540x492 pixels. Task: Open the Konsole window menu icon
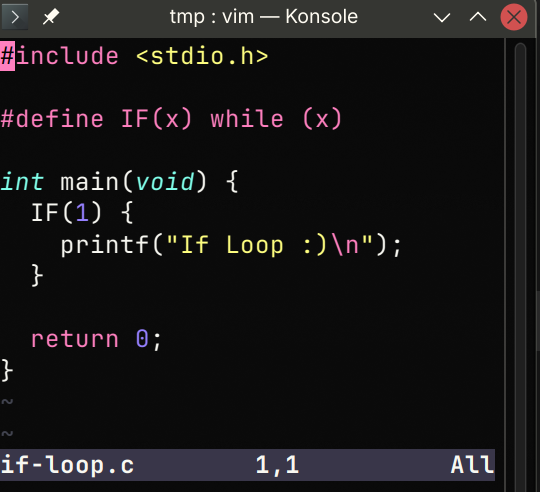(x=15, y=17)
